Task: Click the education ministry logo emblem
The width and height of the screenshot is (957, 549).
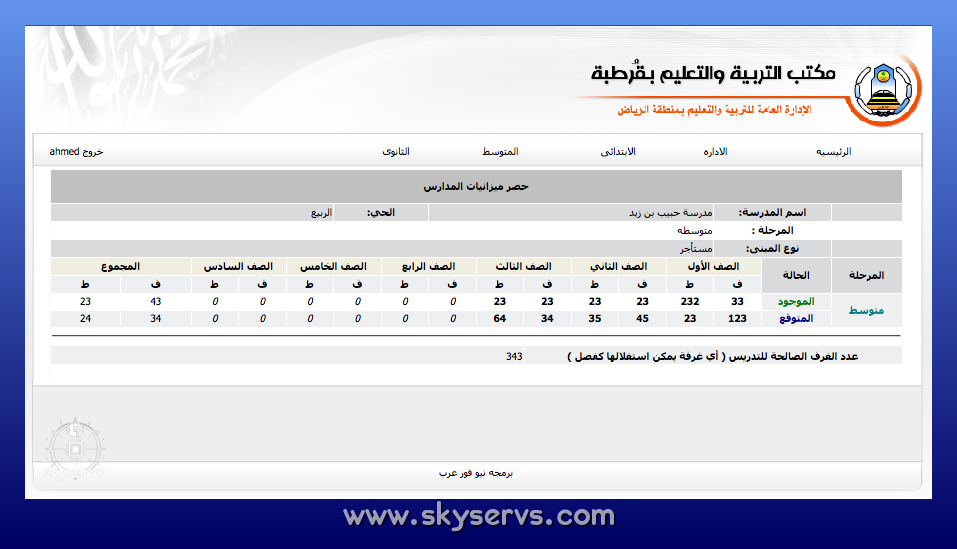Action: pyautogui.click(x=883, y=92)
